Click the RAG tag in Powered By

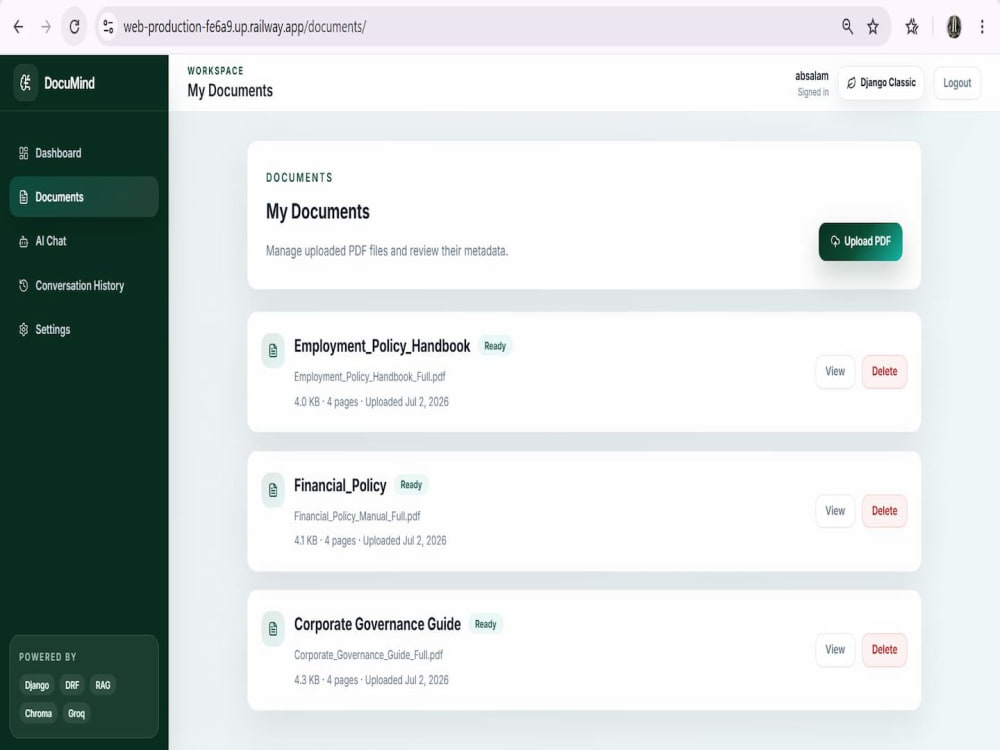pos(103,686)
